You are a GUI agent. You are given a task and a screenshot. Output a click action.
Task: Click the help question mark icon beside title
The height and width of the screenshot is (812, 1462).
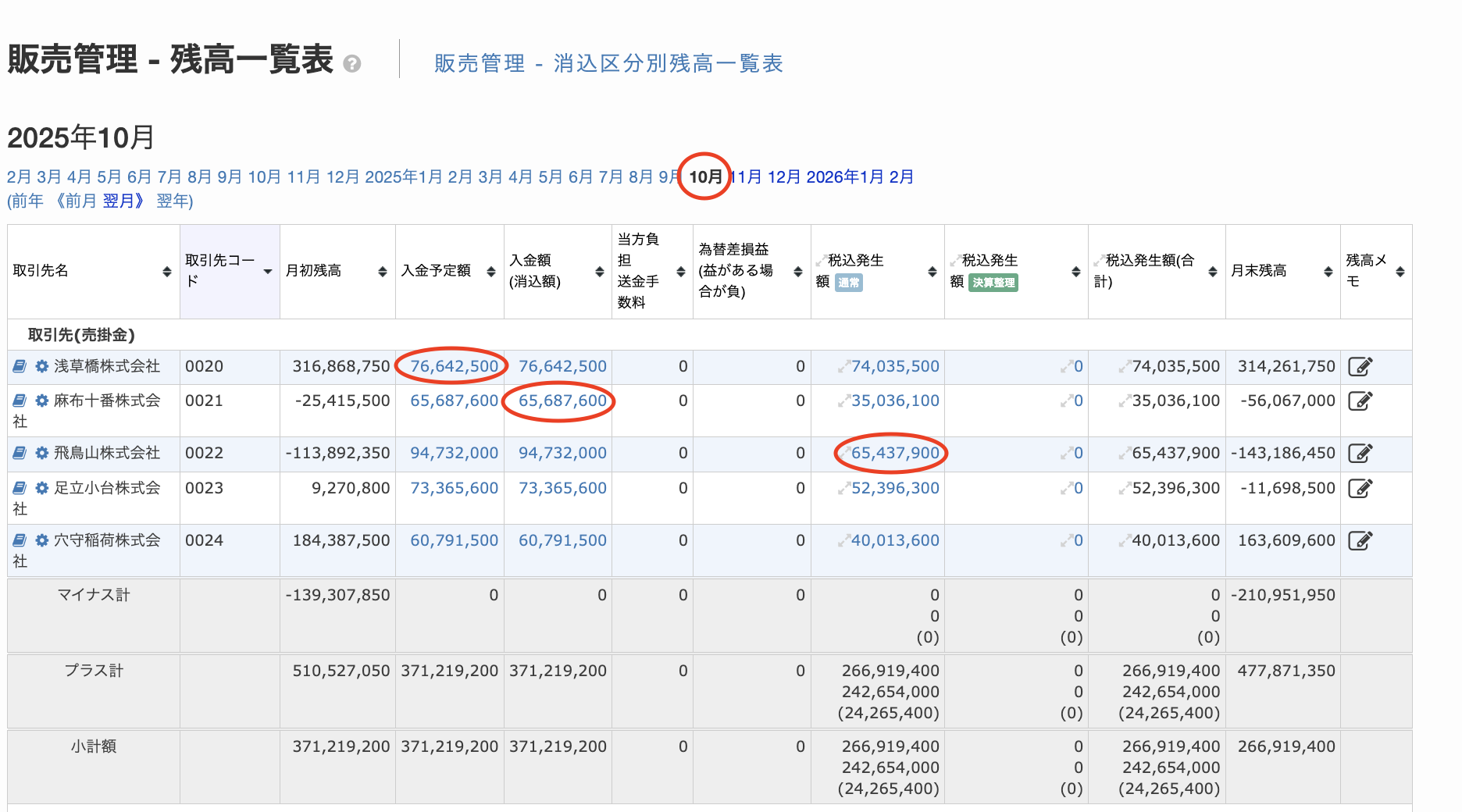(x=351, y=64)
